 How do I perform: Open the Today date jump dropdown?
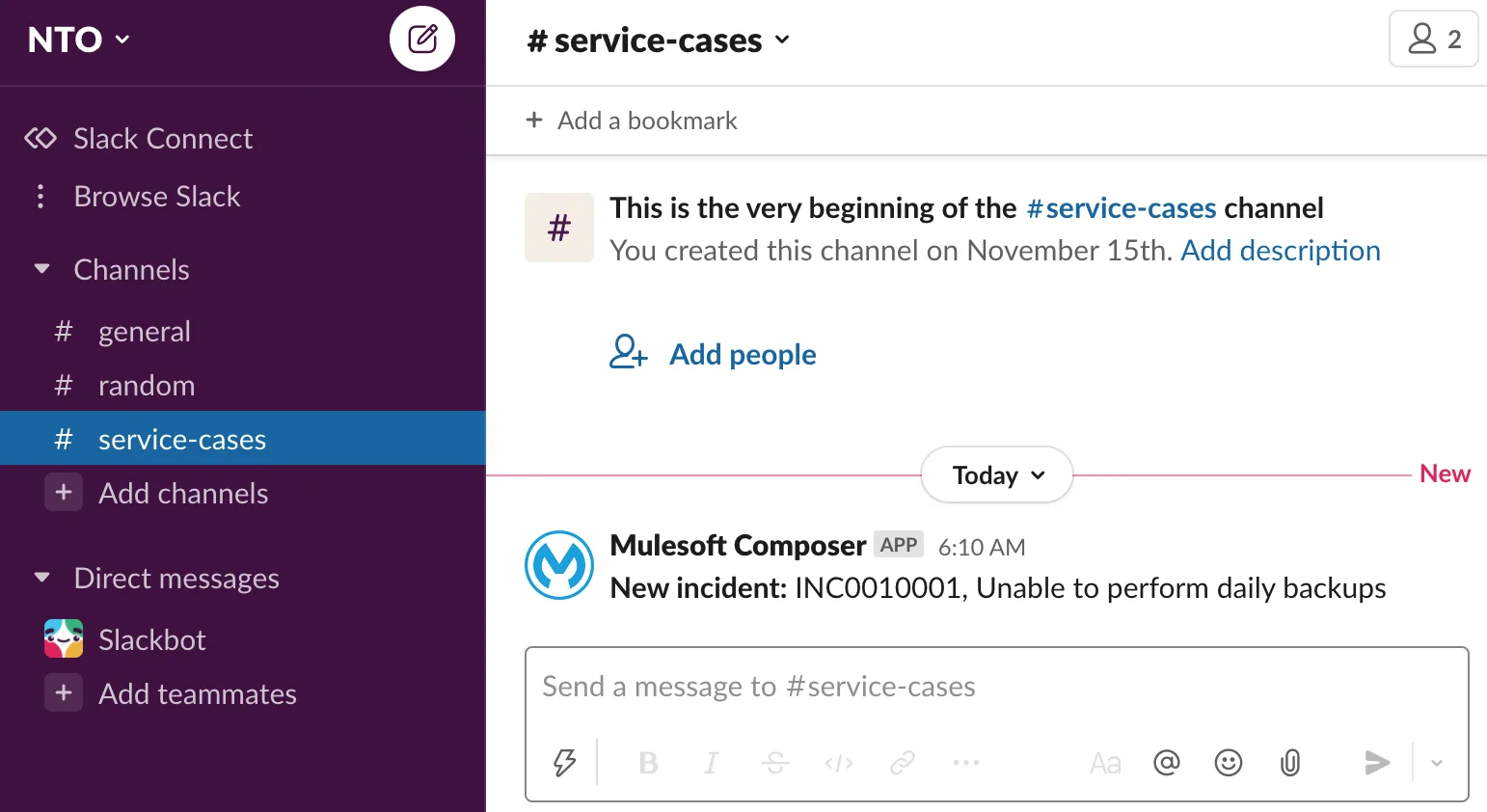click(x=997, y=474)
